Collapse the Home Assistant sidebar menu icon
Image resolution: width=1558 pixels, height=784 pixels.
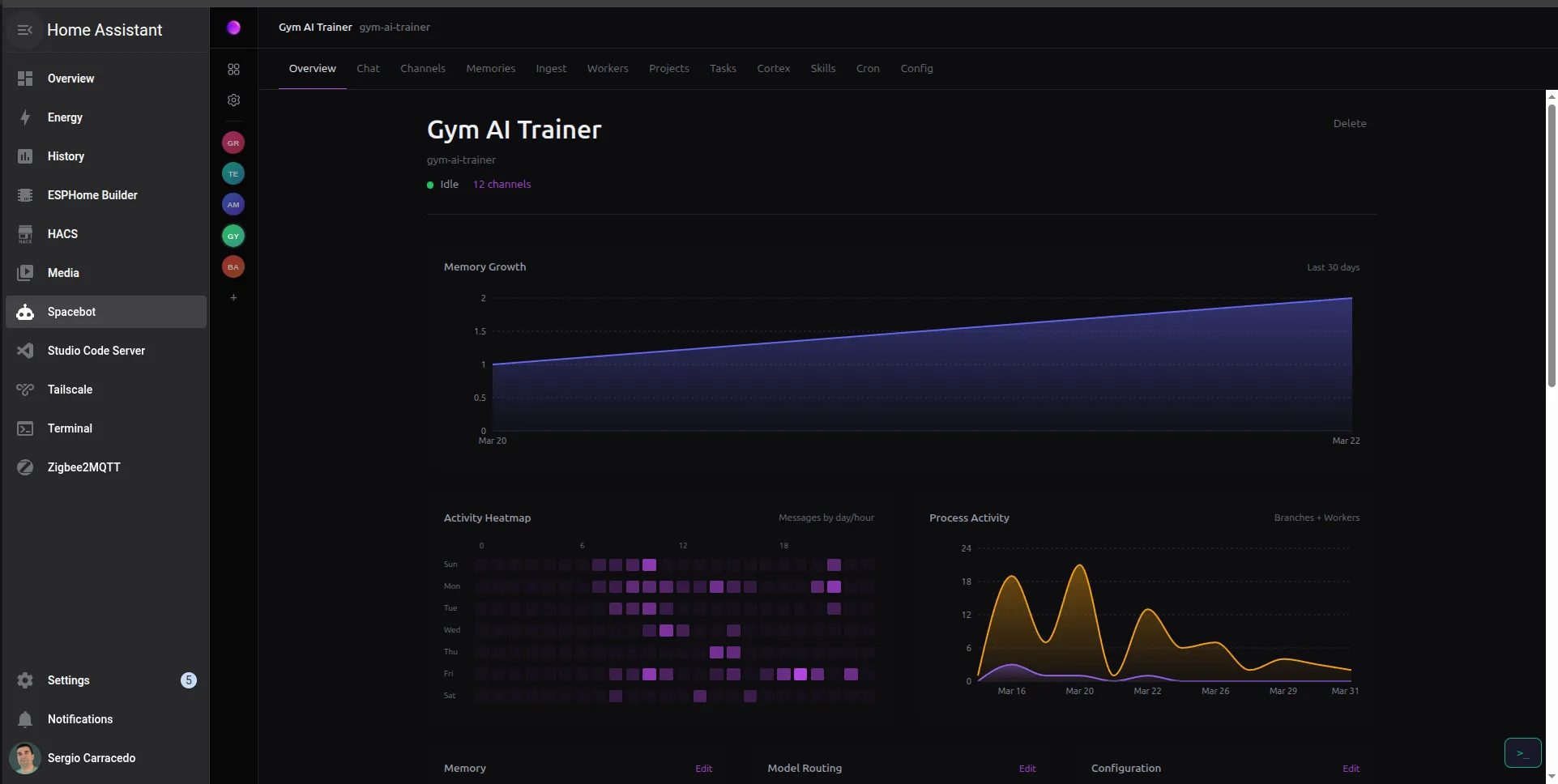point(25,30)
